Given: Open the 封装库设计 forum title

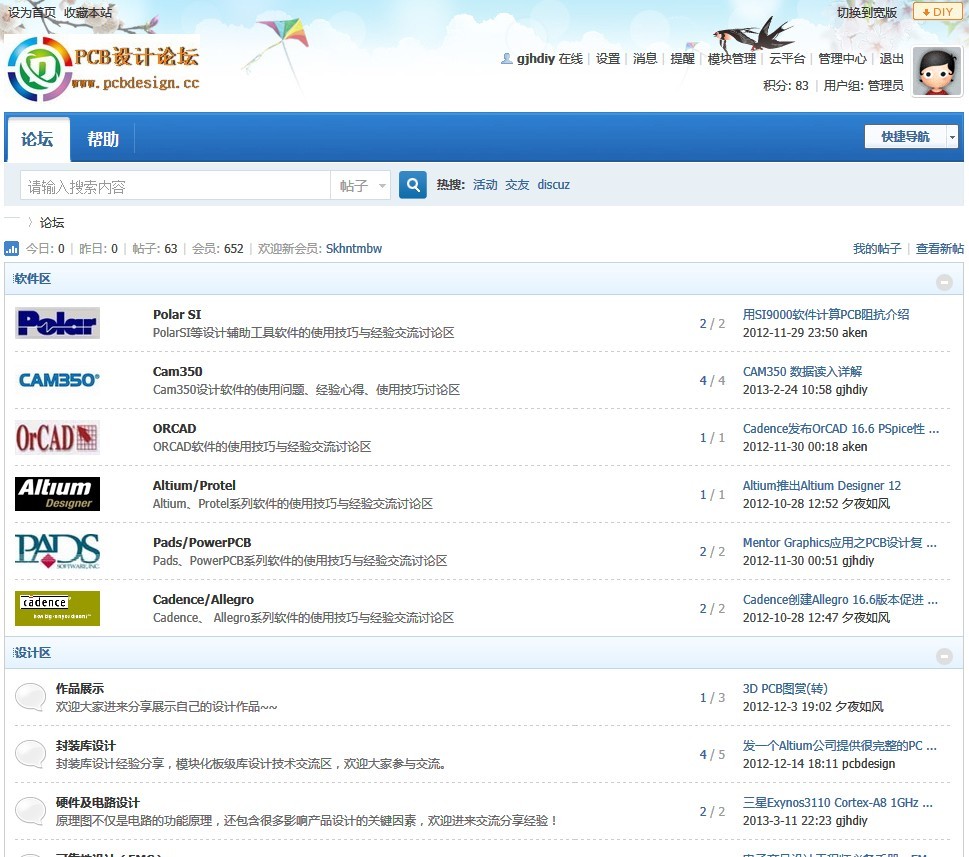Looking at the screenshot, I should [x=86, y=746].
